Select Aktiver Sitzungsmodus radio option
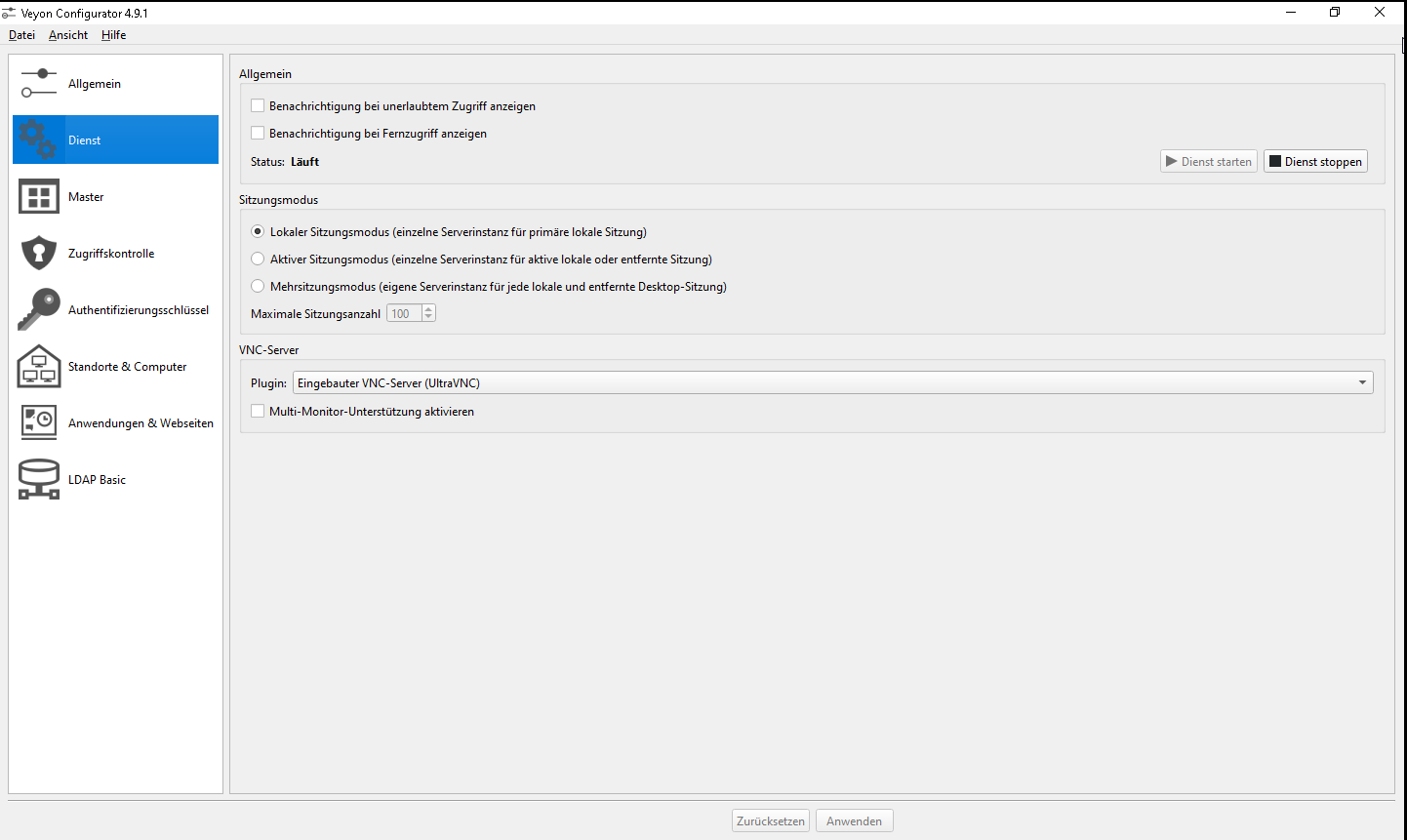Viewport: 1407px width, 840px height. (x=258, y=260)
